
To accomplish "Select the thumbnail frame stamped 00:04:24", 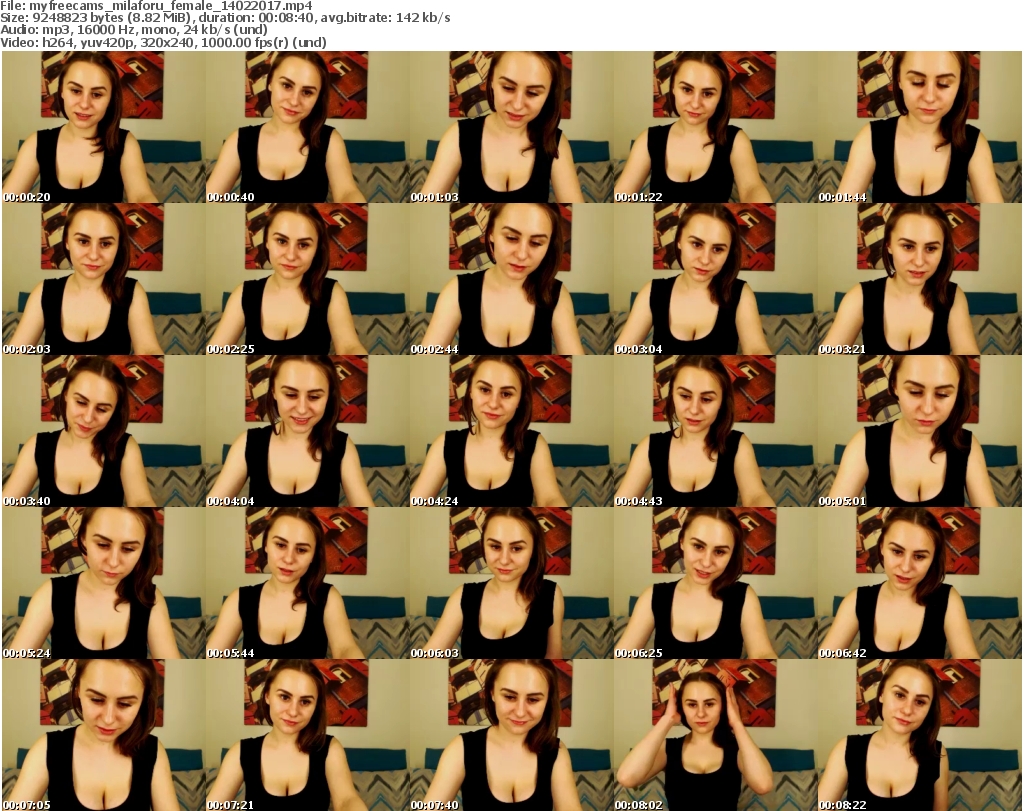I will pyautogui.click(x=511, y=432).
